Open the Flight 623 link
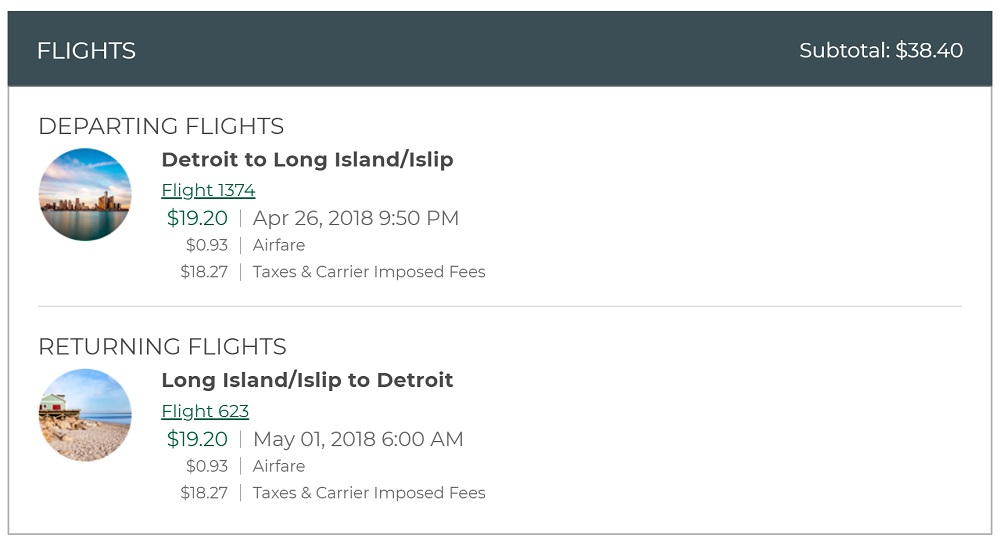This screenshot has width=1000, height=539. coord(205,411)
